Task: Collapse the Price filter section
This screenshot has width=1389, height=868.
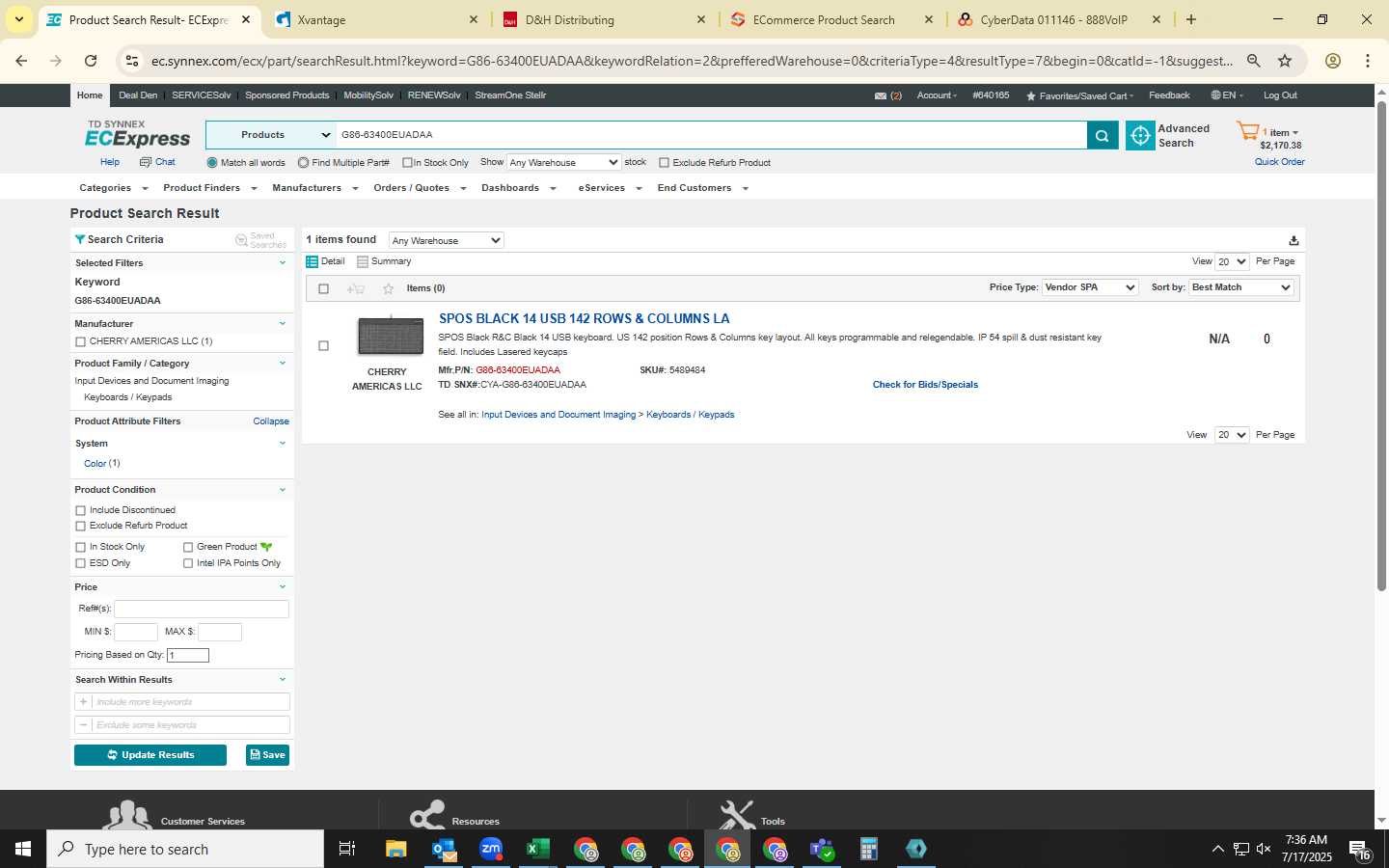Action: pyautogui.click(x=283, y=587)
